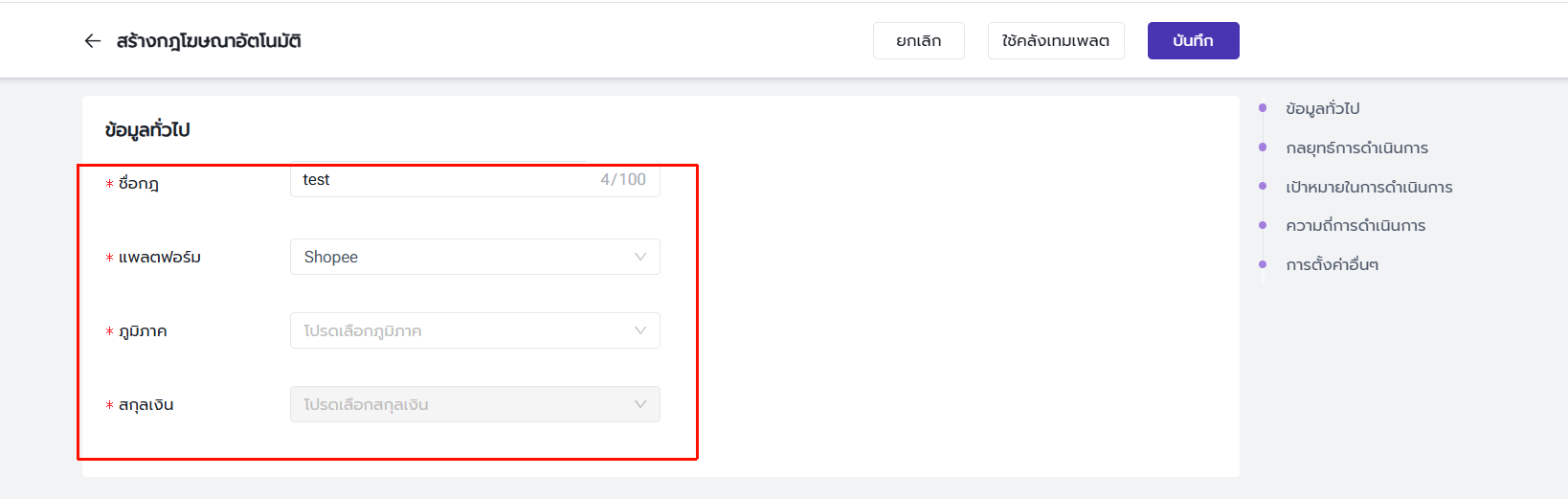This screenshot has height=499, width=1568.
Task: Open the ใช้คลังเทมเพลต template library
Action: pos(1055,41)
